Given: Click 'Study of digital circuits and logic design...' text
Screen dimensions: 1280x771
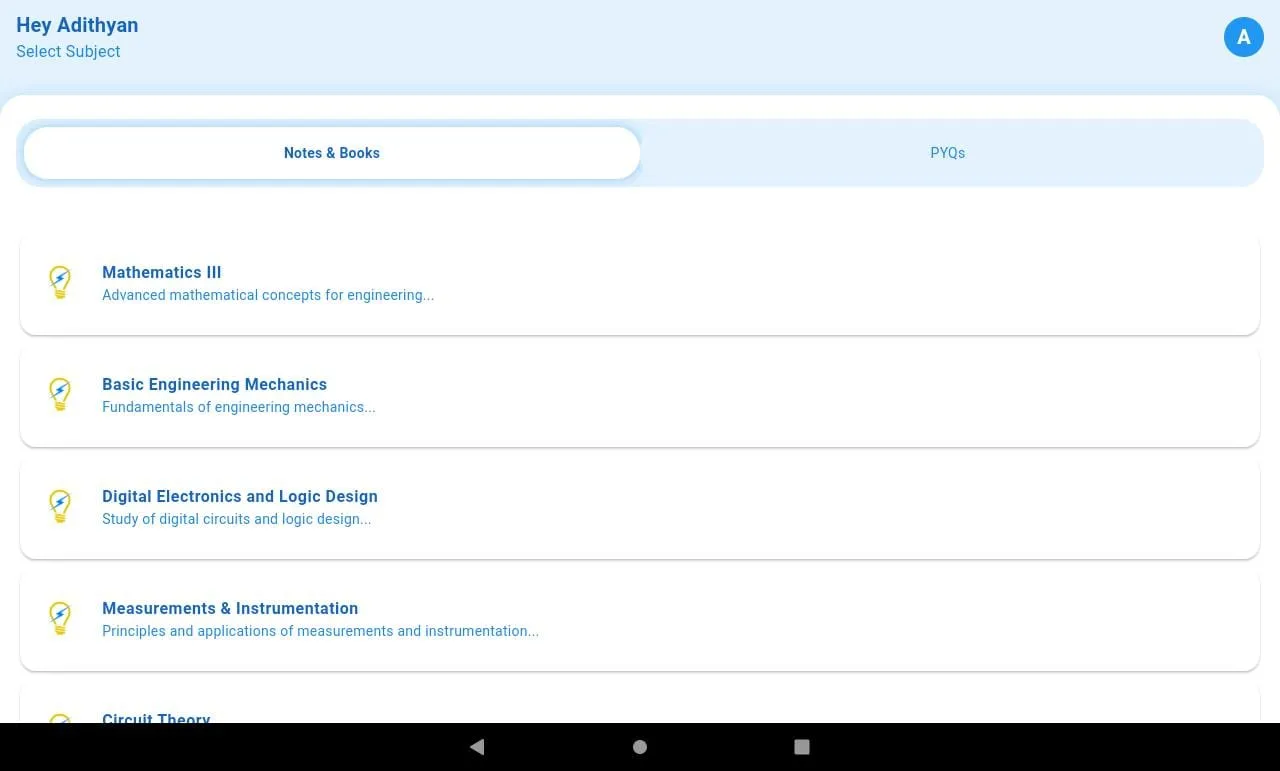Looking at the screenshot, I should (x=237, y=519).
